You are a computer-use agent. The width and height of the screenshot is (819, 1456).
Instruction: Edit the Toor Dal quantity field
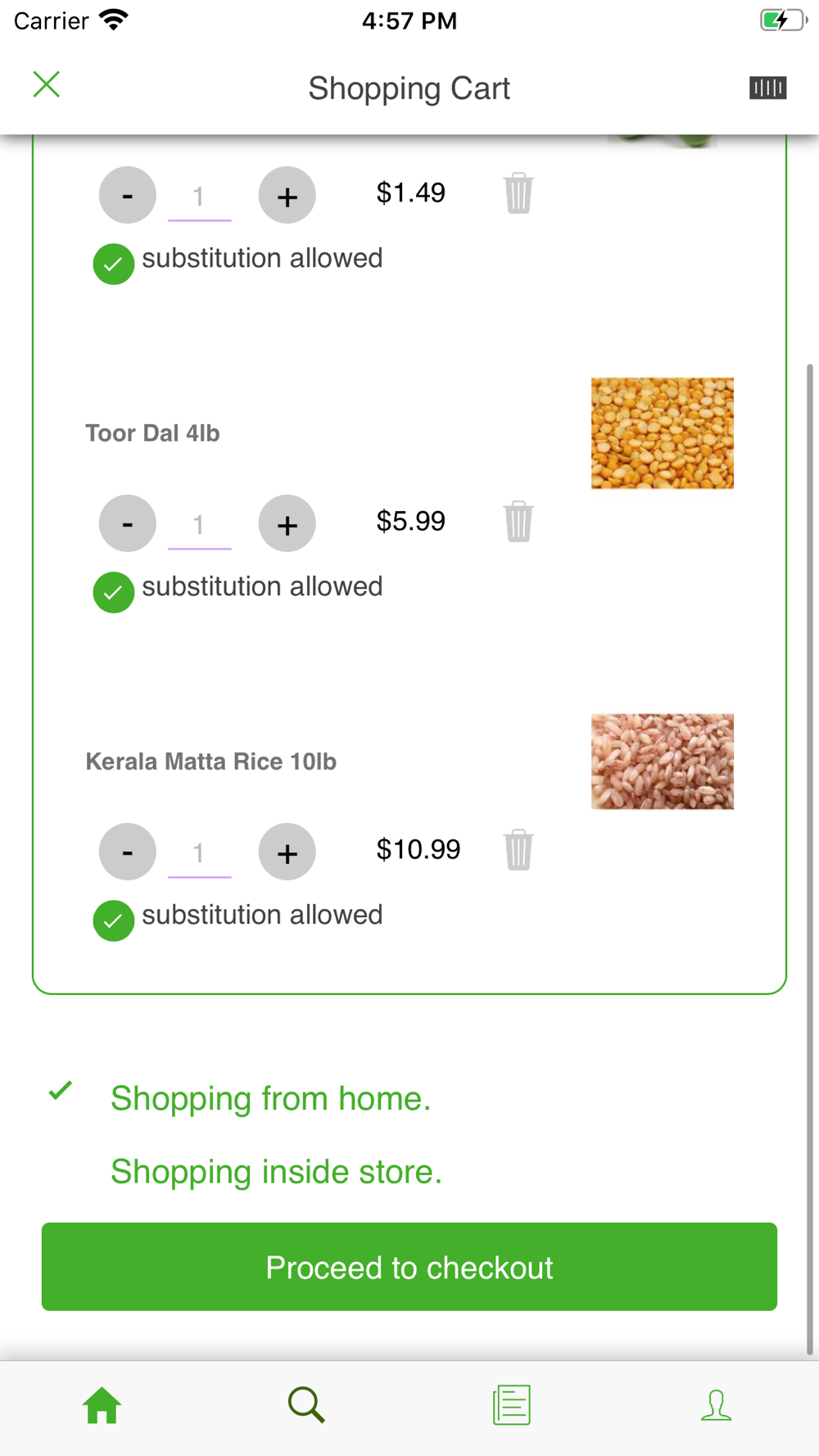point(199,525)
